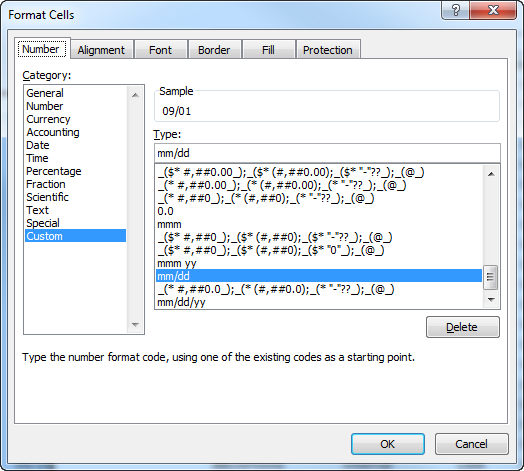Select the Fill tab
The height and width of the screenshot is (471, 524).
pos(268,50)
